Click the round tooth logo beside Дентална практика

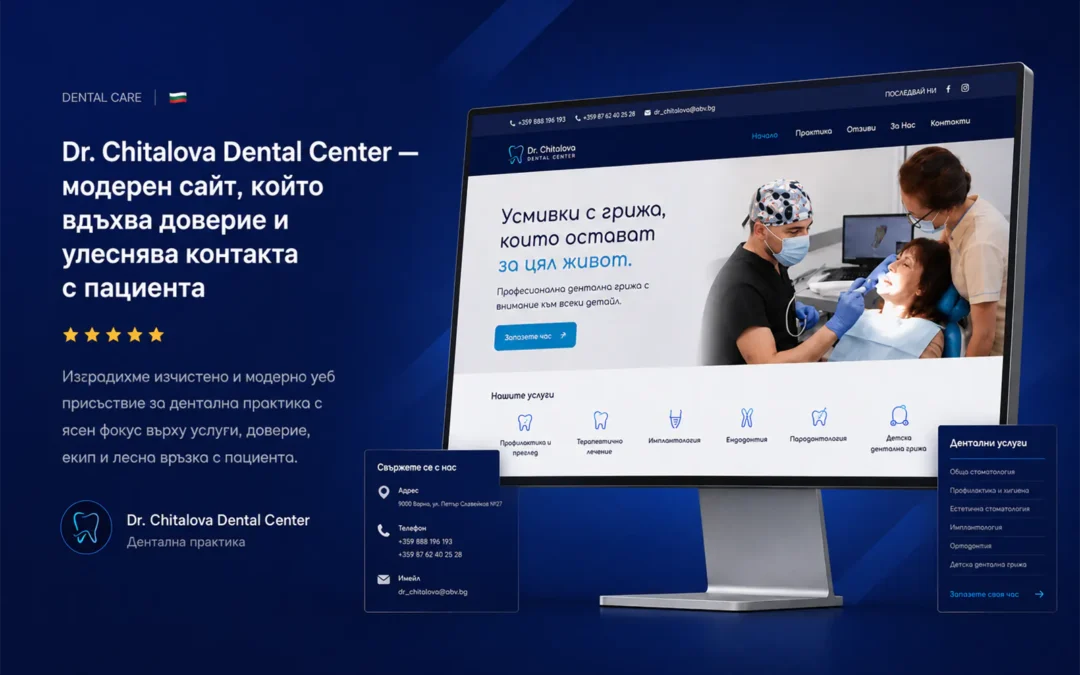click(86, 528)
